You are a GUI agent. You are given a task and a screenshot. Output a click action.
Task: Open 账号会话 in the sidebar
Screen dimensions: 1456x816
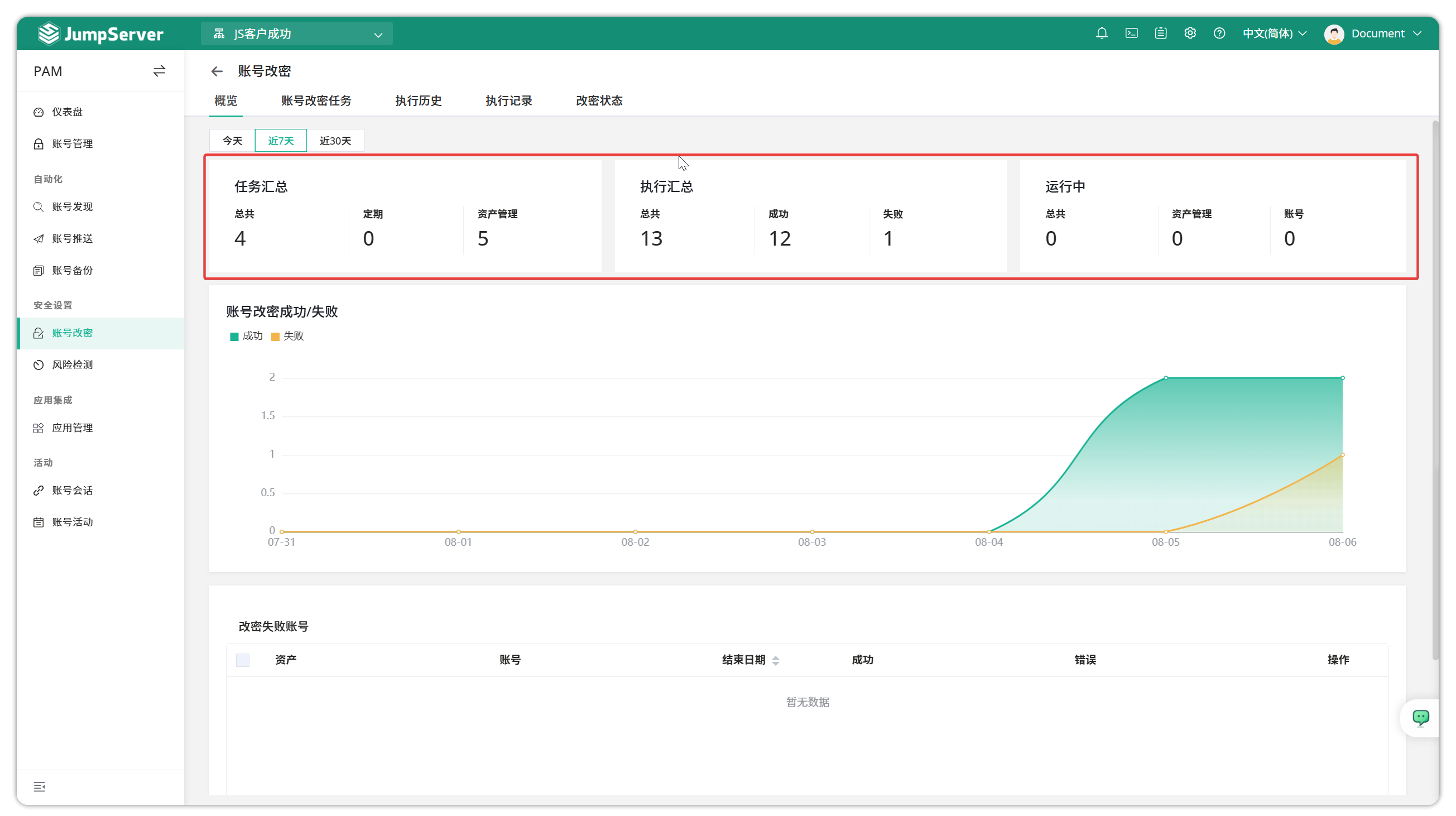100,491
